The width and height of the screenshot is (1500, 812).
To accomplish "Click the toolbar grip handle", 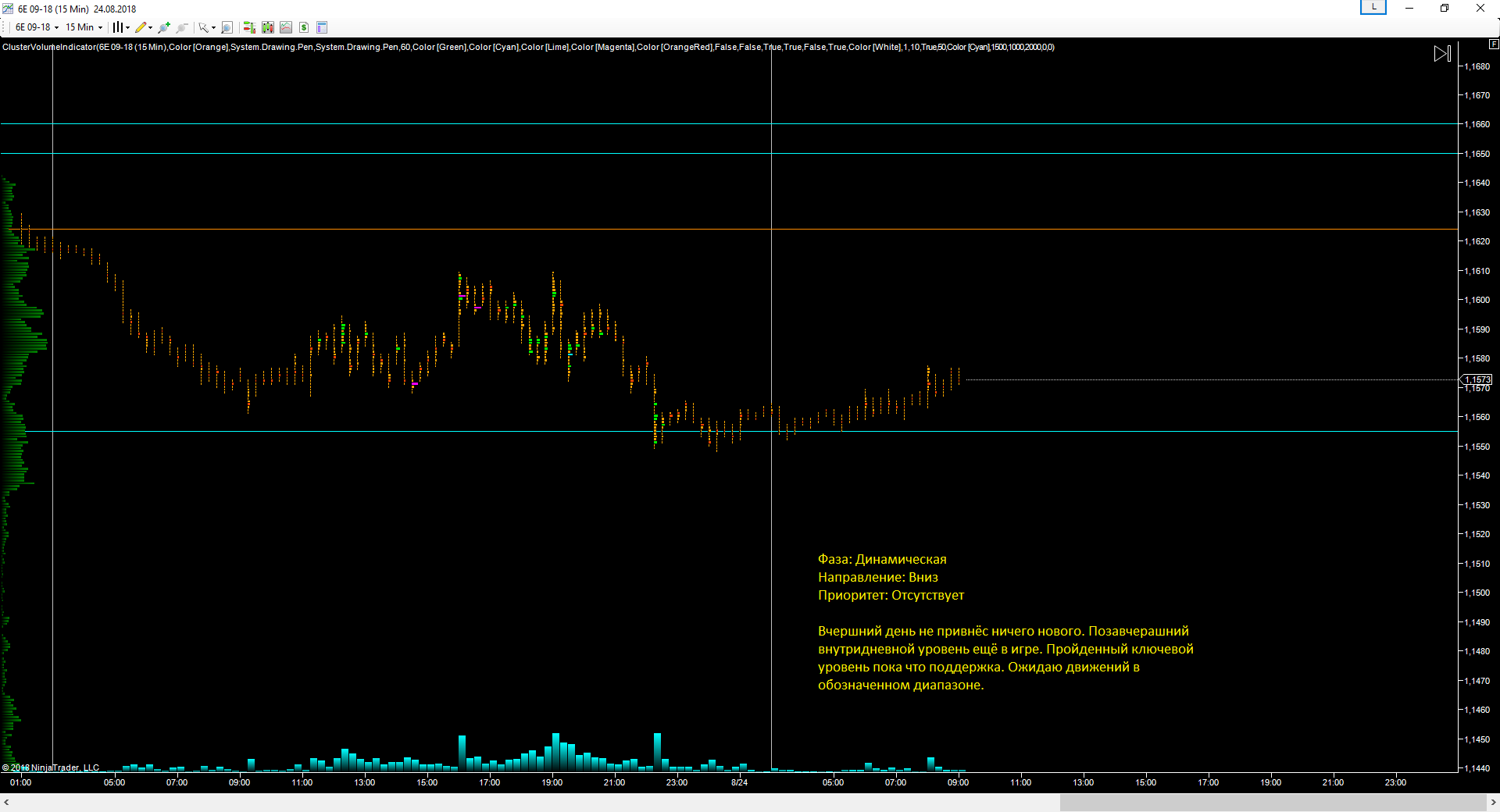I will click(4, 27).
